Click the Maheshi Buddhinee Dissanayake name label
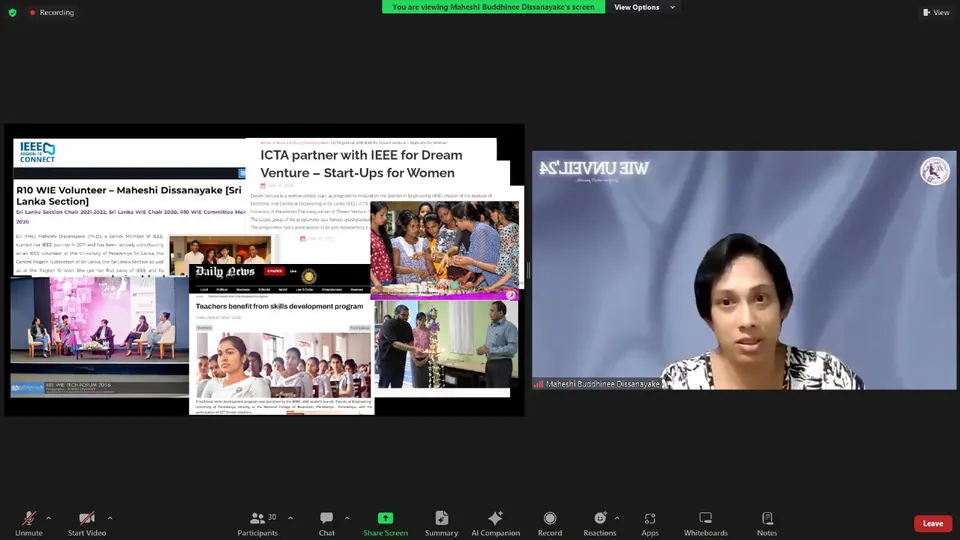Viewport: 960px width, 540px height. (602, 384)
